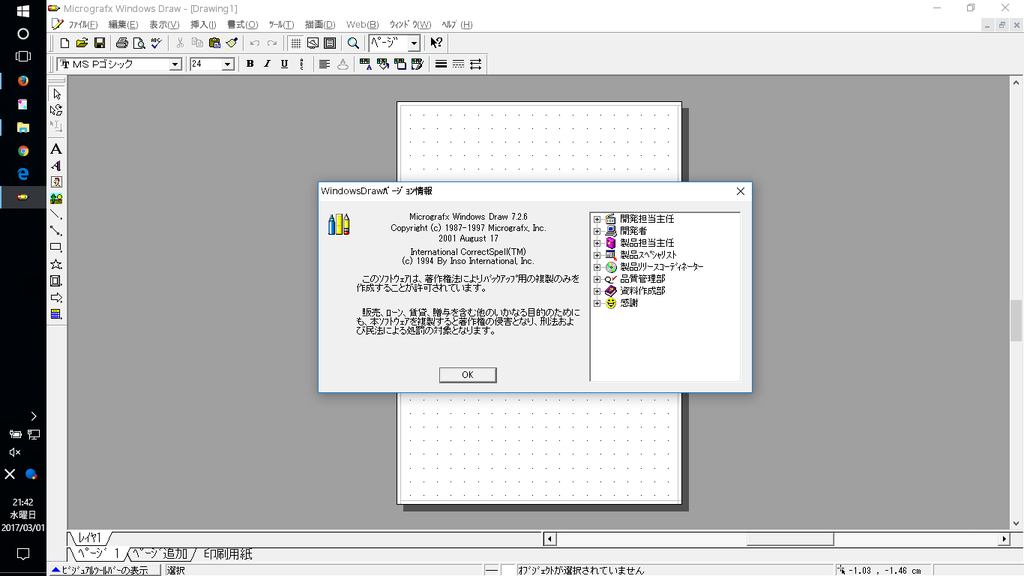Viewport: 1024px width, 576px height.
Task: Expand the 資料作成部 tree node
Action: tap(597, 291)
